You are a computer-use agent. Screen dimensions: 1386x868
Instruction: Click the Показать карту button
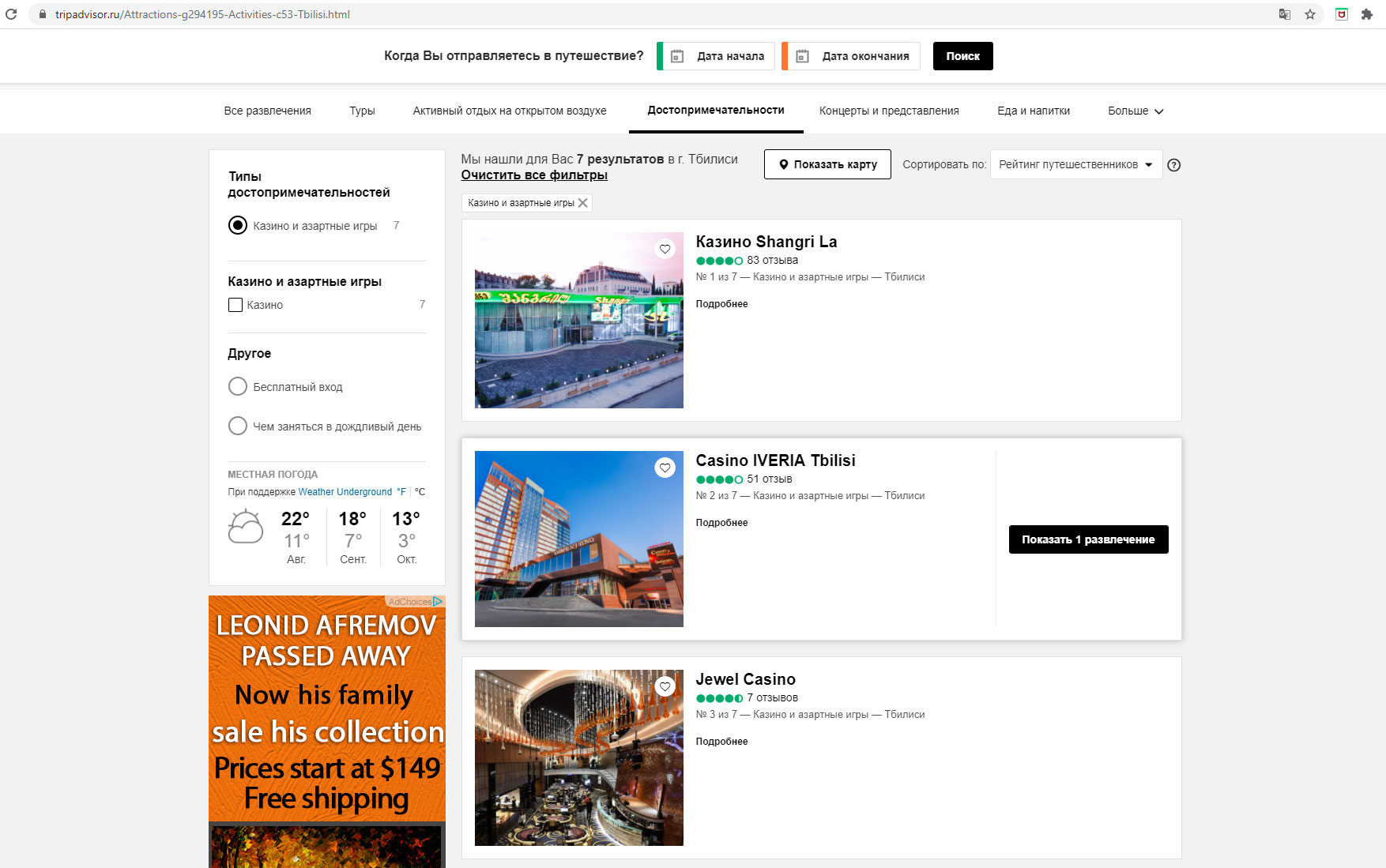(x=827, y=165)
